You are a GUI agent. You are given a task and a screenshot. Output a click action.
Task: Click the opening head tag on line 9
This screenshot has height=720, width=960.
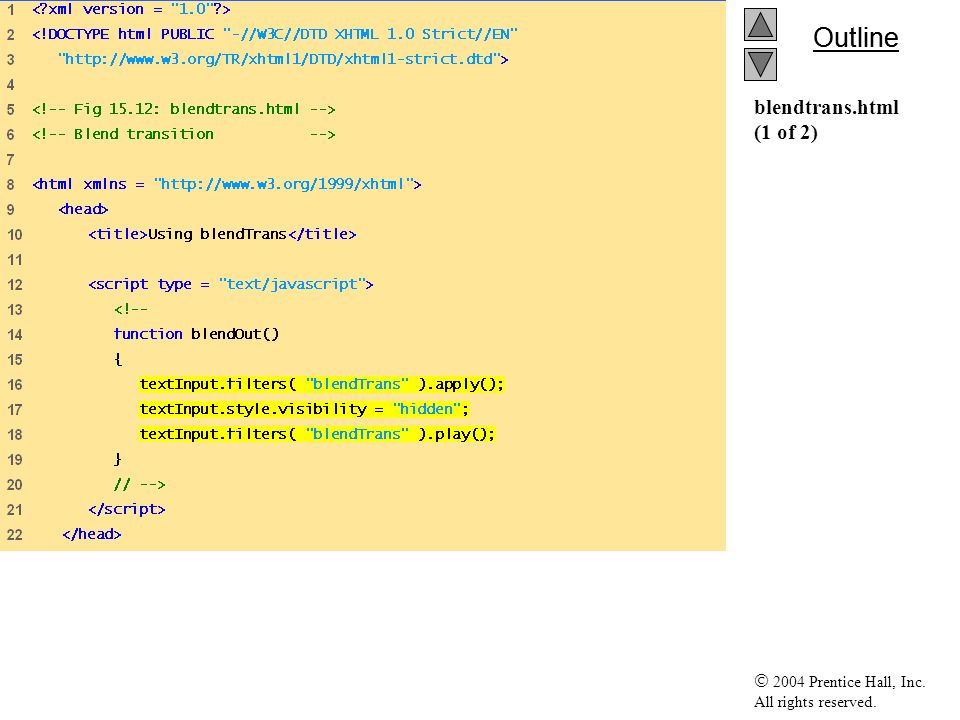[x=83, y=209]
